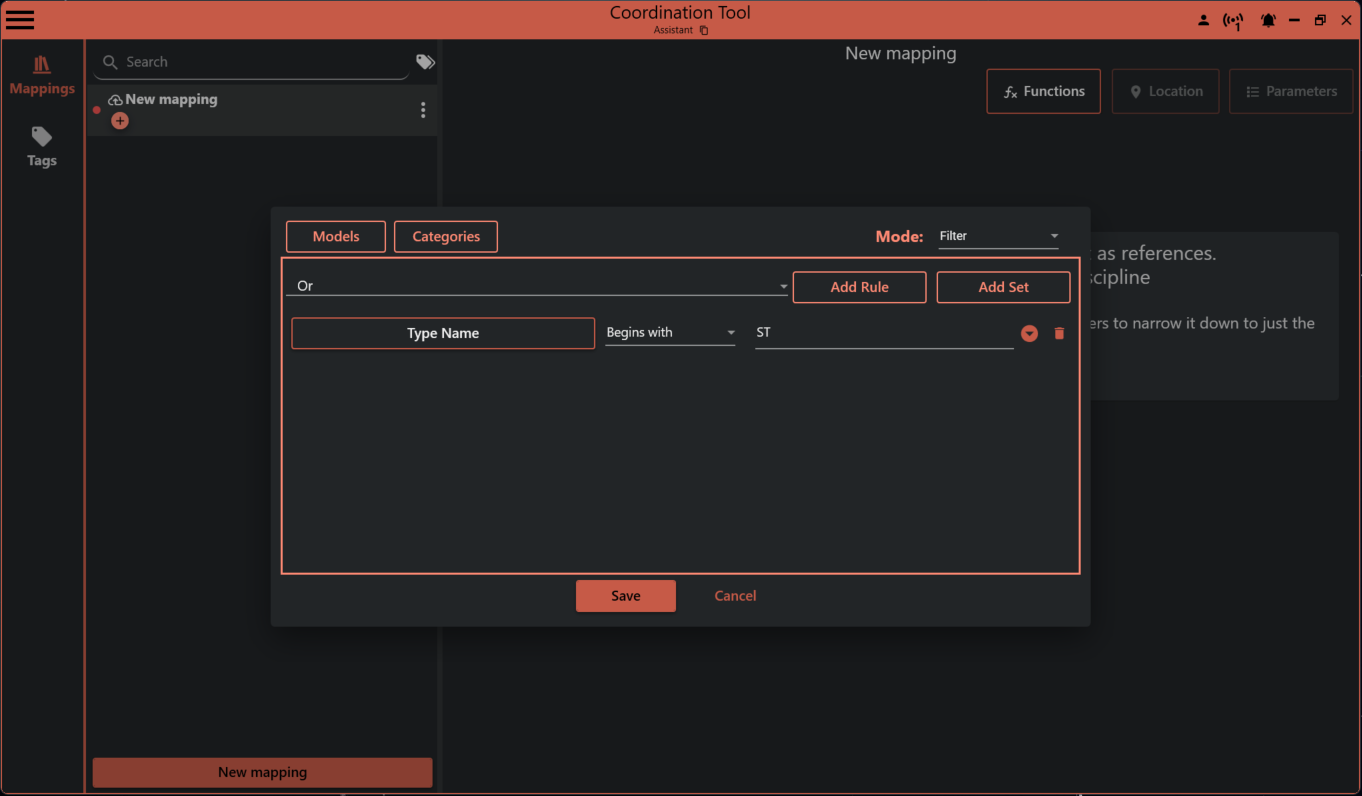Viewport: 1362px width, 796px height.
Task: Switch to the Categories tab
Action: 445,236
